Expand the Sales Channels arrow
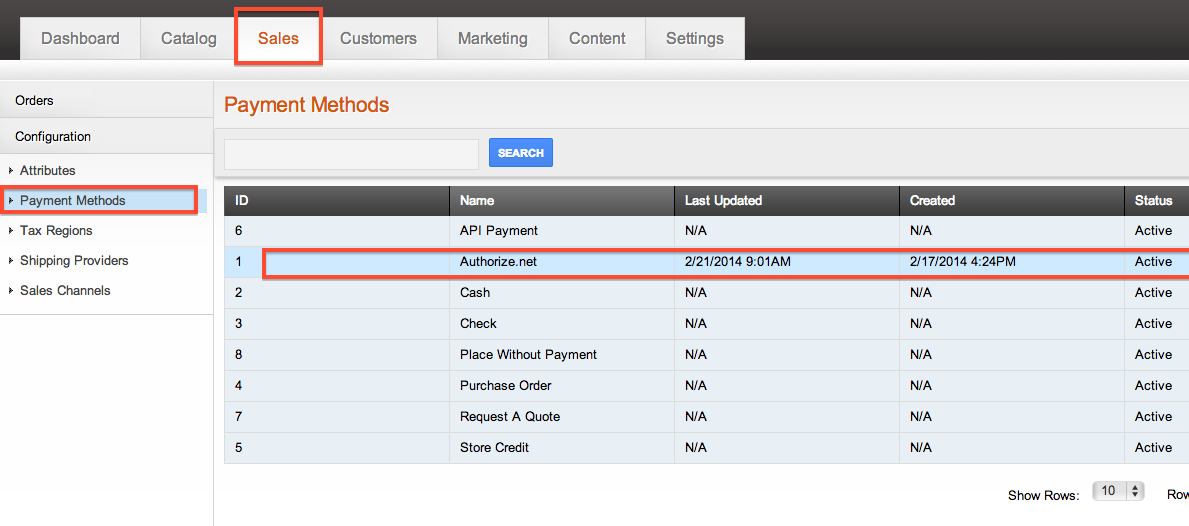Viewport: 1189px width, 526px height. 11,291
